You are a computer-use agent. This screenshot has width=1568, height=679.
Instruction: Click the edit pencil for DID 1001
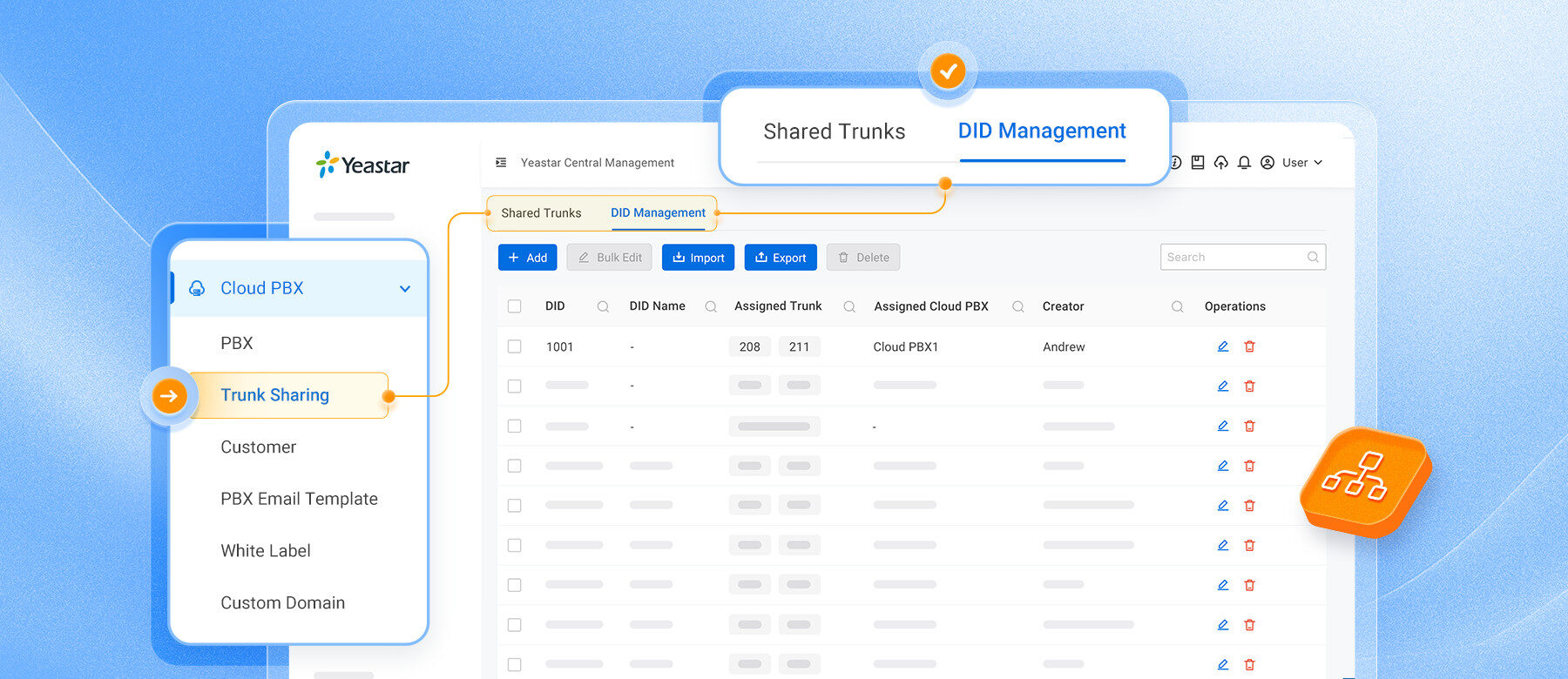[1223, 346]
